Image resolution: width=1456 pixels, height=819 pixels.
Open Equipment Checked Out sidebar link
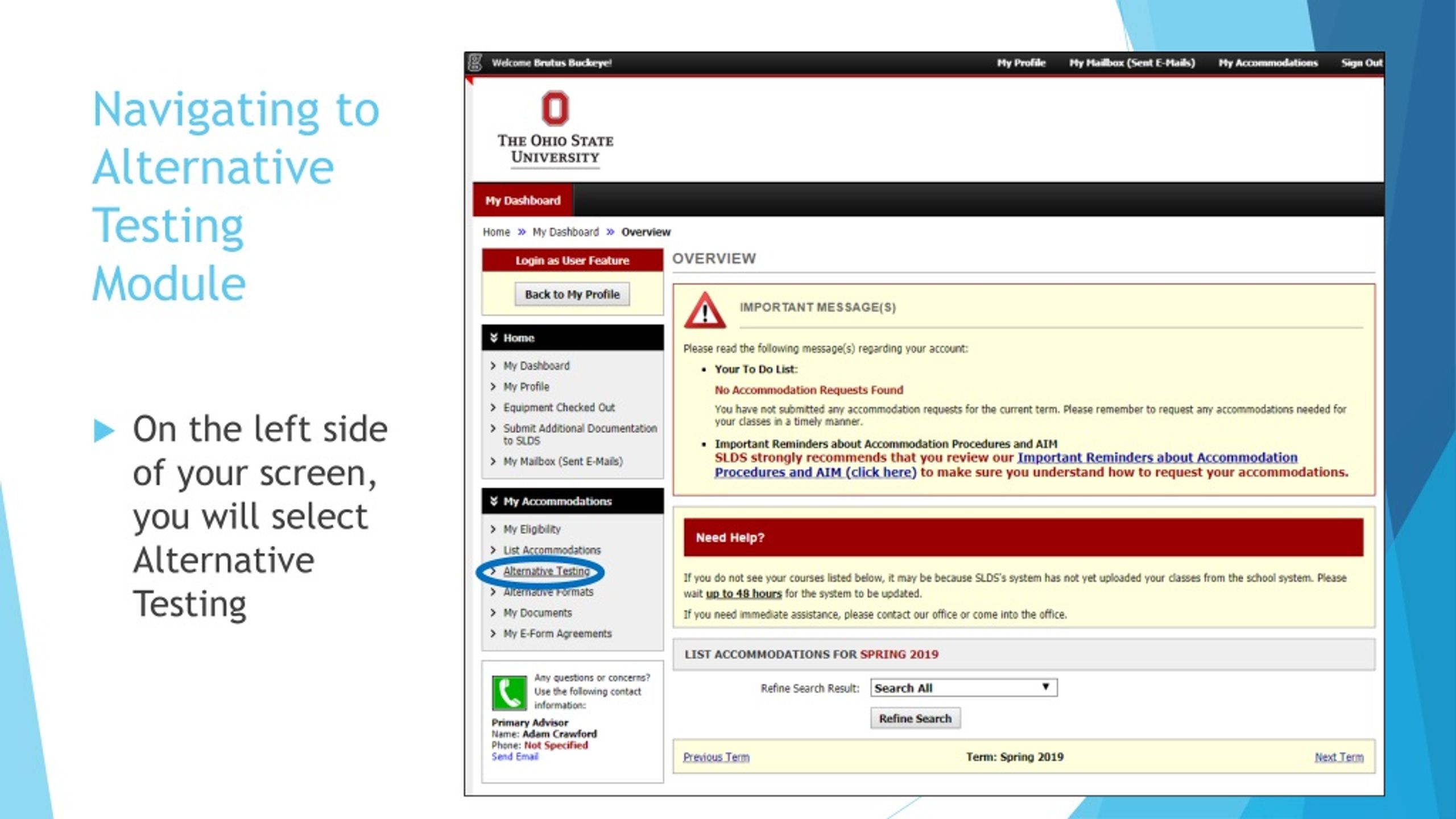559,407
